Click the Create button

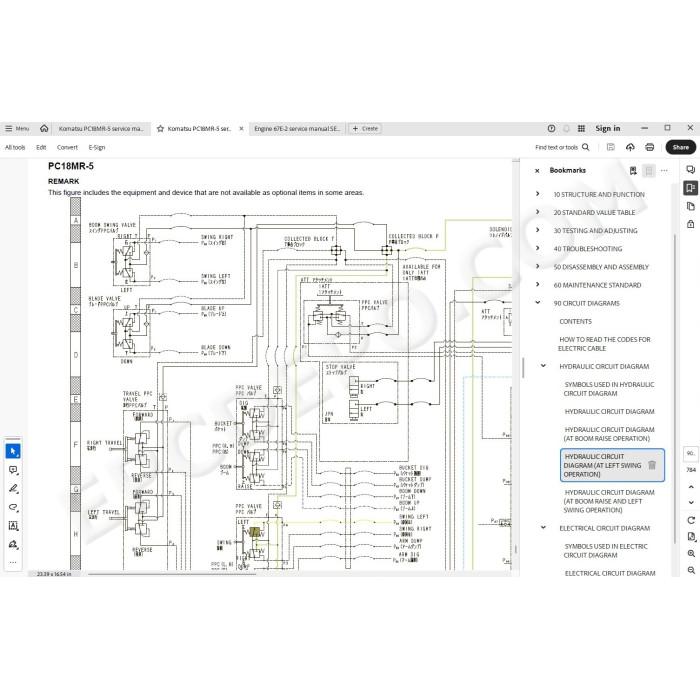365,129
